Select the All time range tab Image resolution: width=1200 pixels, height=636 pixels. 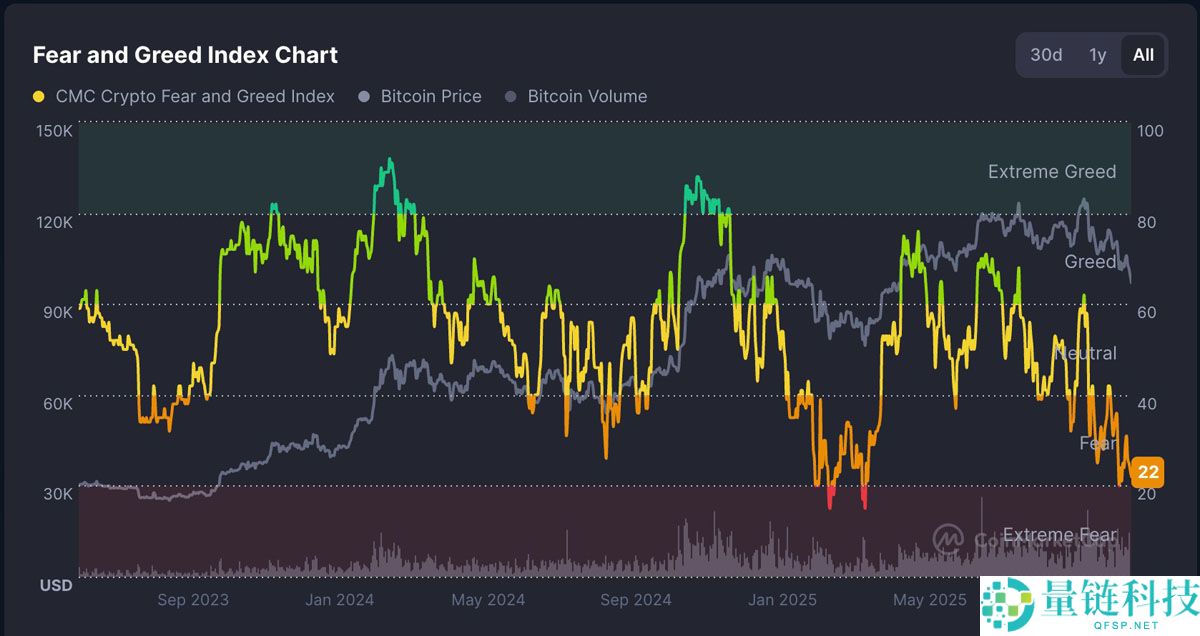[1143, 55]
